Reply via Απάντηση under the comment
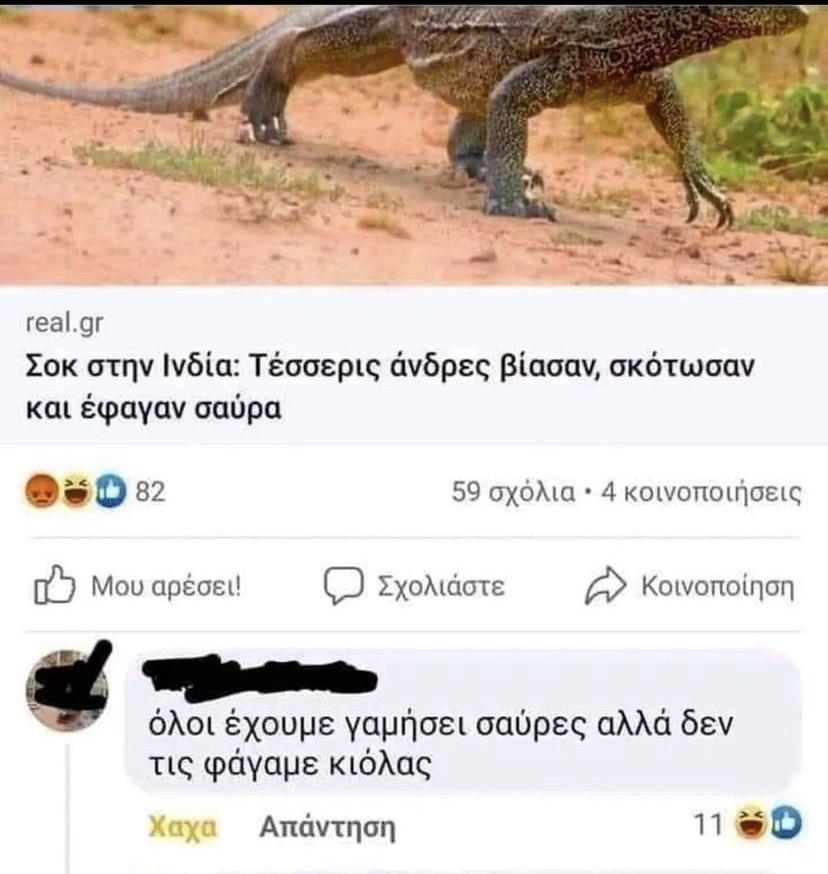The height and width of the screenshot is (874, 828). (328, 828)
